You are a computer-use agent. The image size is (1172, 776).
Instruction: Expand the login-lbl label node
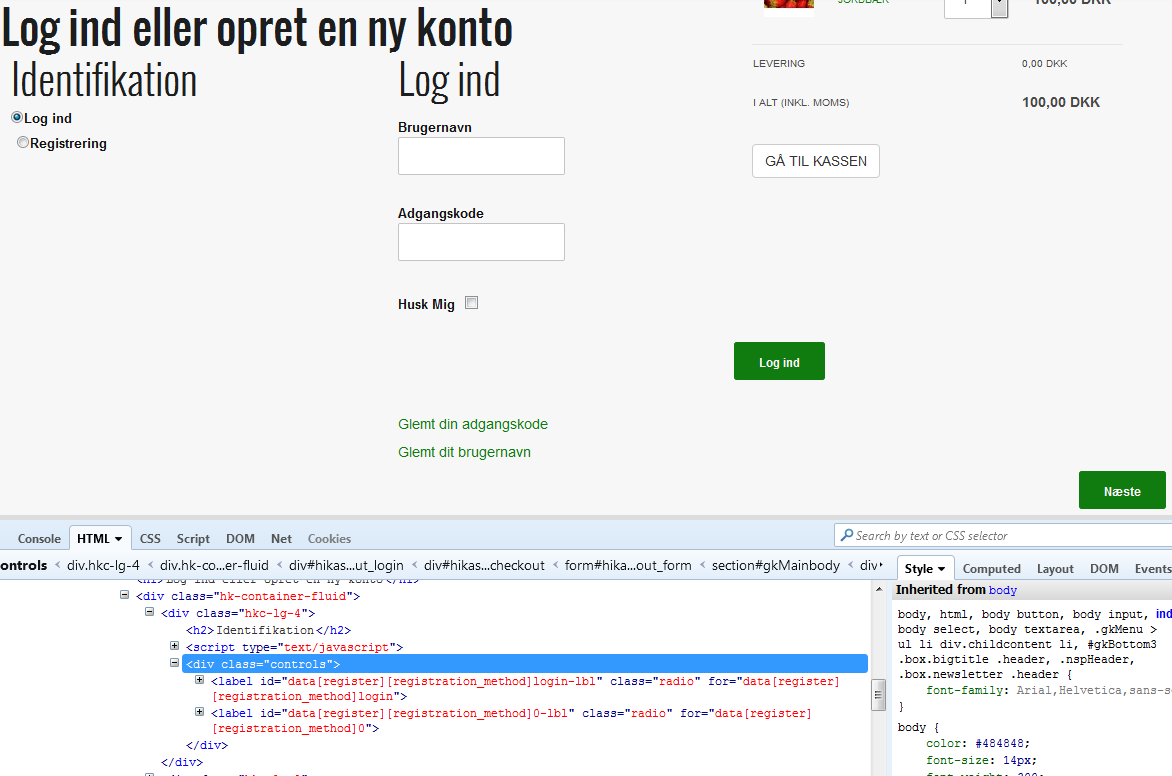[x=200, y=680]
